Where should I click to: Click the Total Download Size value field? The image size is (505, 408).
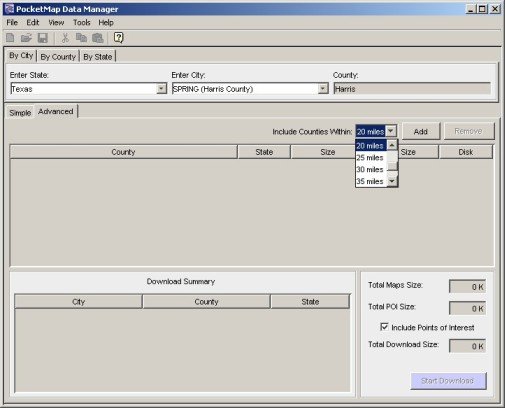pyautogui.click(x=467, y=346)
